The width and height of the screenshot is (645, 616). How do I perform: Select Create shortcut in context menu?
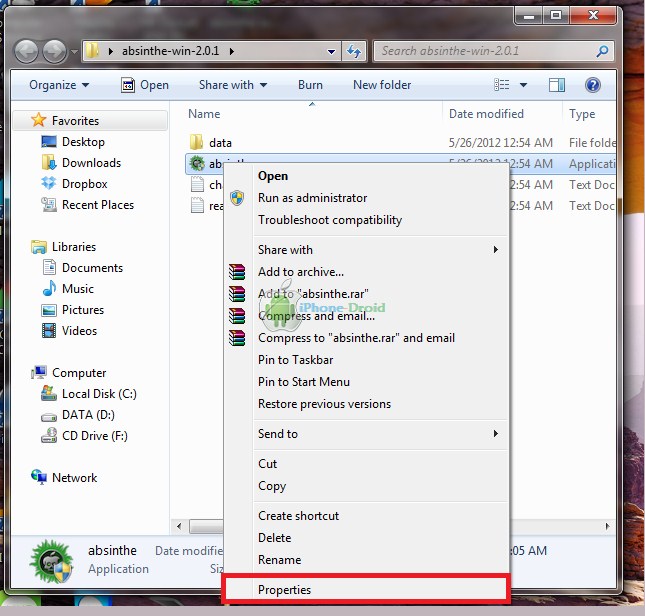tap(366, 516)
